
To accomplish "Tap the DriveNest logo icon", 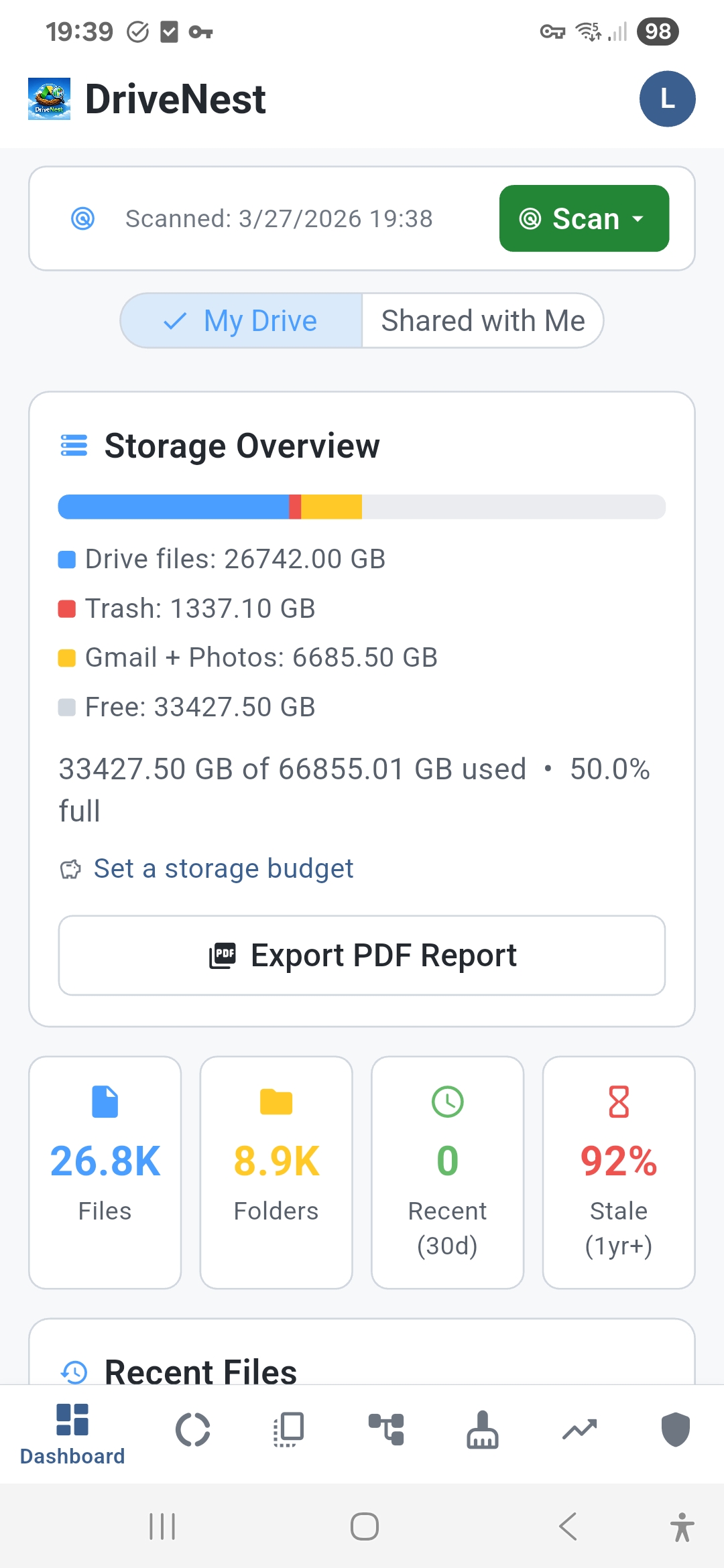I will tap(49, 99).
